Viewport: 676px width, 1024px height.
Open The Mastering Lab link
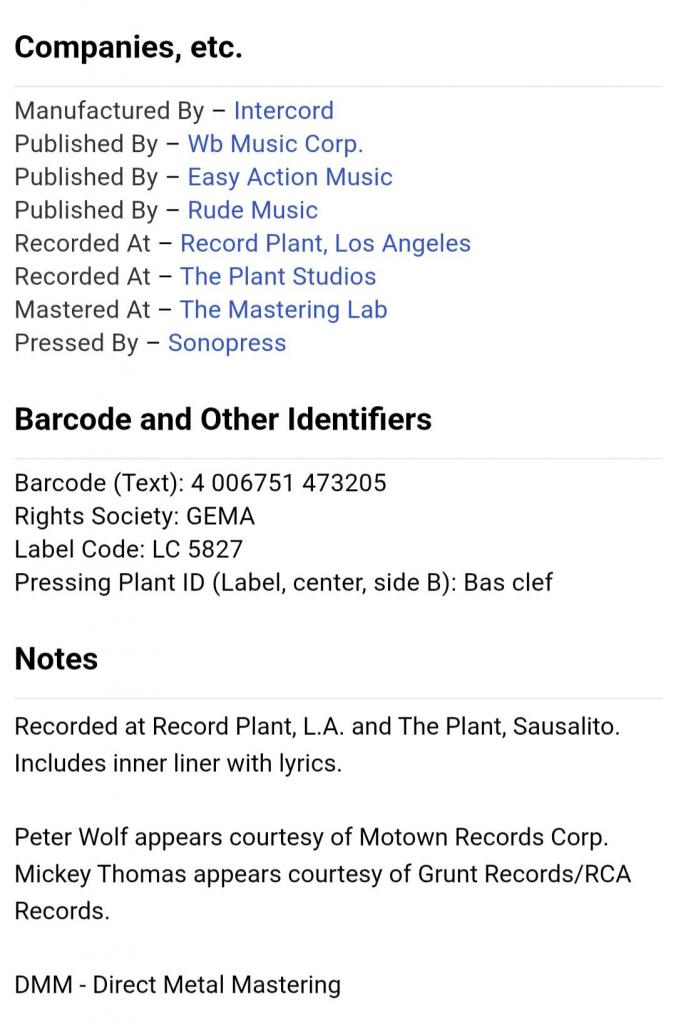click(283, 309)
